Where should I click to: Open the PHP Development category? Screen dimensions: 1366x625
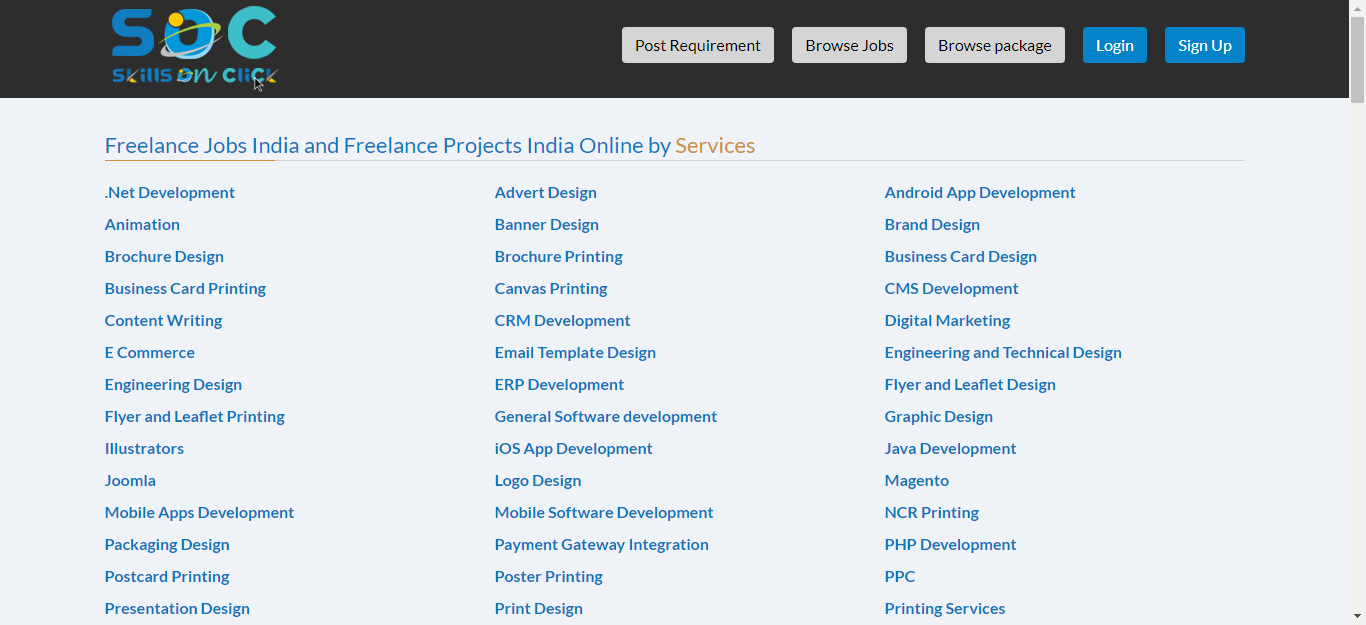(949, 544)
